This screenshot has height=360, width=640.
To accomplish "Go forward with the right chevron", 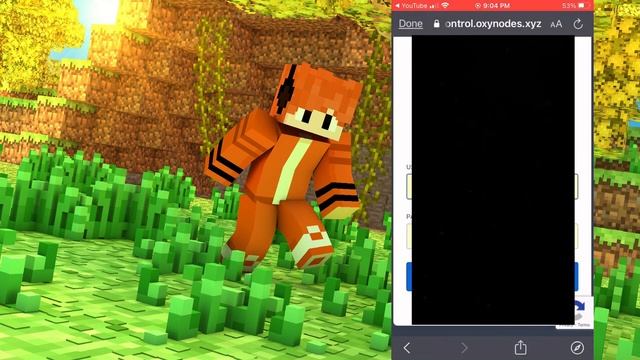I will pyautogui.click(x=464, y=348).
